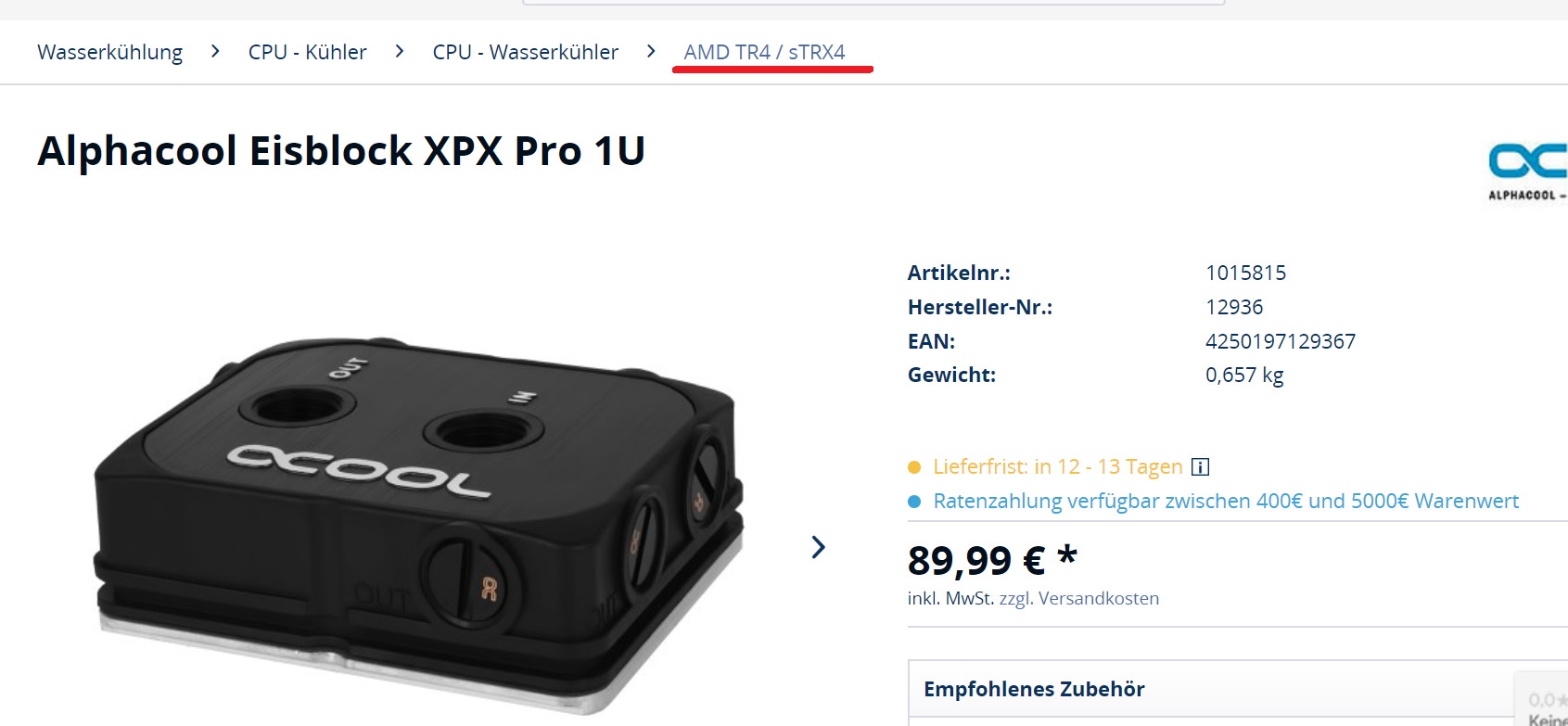This screenshot has height=726, width=1568.
Task: Go to CPU - Wasserkühler category
Action: coord(525,52)
